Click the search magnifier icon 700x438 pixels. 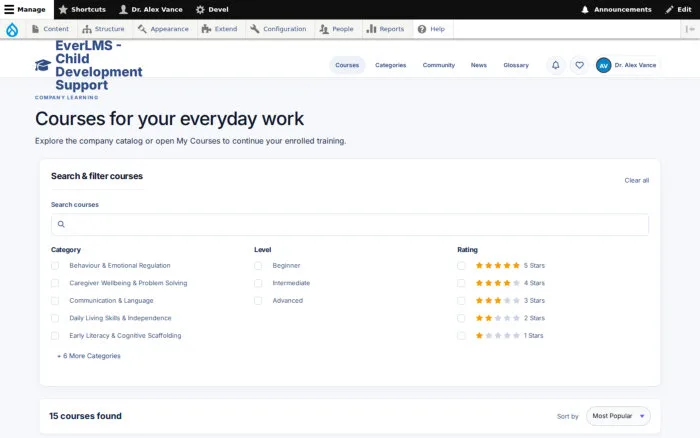click(x=61, y=224)
